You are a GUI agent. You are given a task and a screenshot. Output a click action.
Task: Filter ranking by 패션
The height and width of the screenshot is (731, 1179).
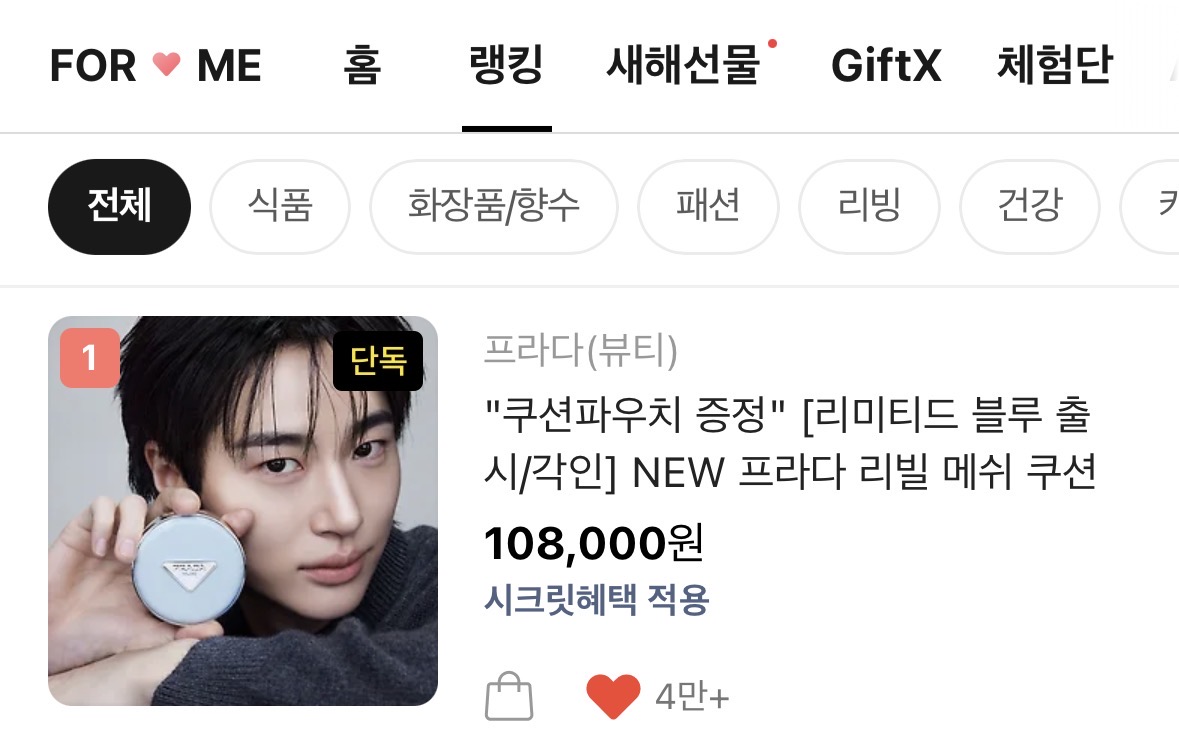pyautogui.click(x=708, y=207)
